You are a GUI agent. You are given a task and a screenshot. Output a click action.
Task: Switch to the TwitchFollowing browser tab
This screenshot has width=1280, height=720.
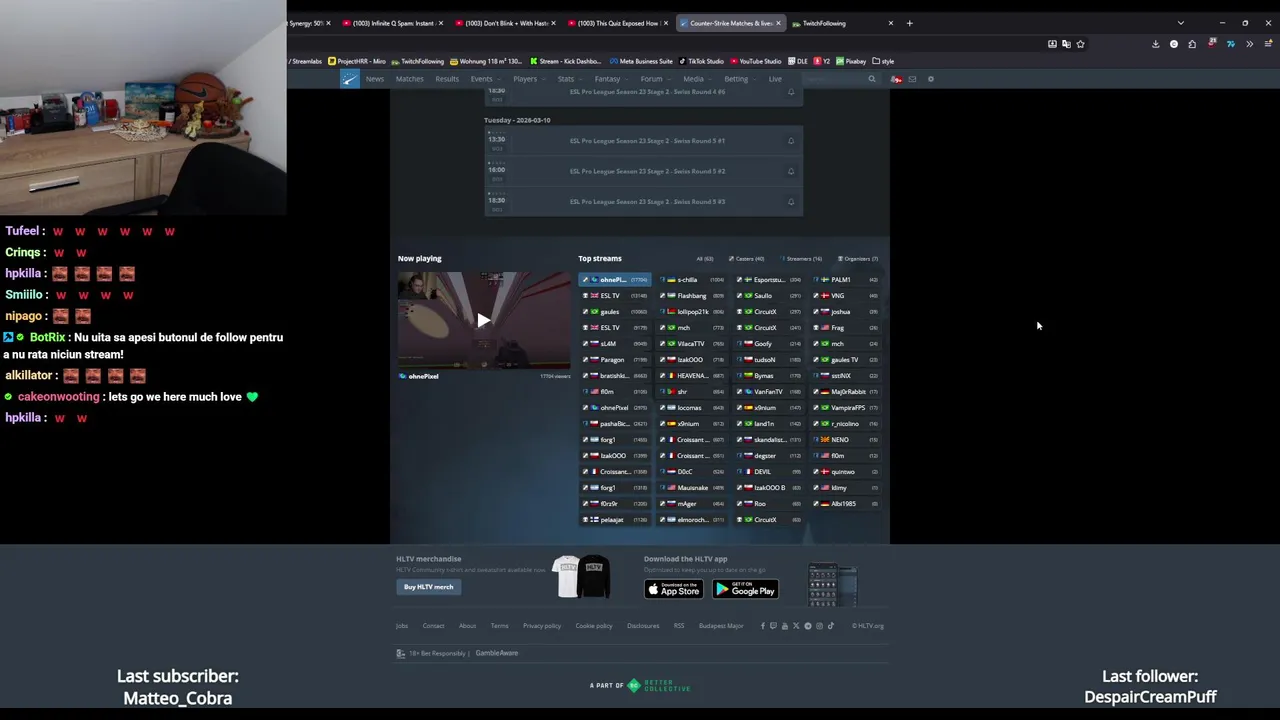click(x=841, y=23)
